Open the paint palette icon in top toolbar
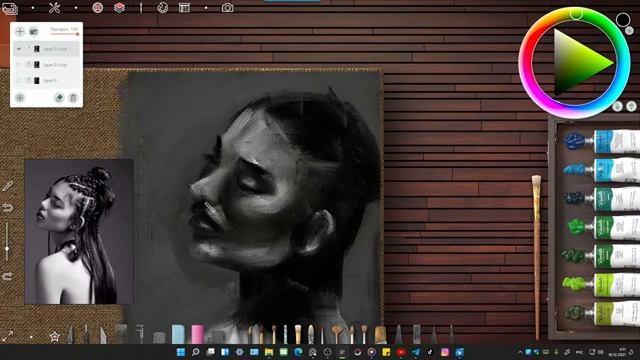Viewport: 640px width, 360px height. point(162,8)
